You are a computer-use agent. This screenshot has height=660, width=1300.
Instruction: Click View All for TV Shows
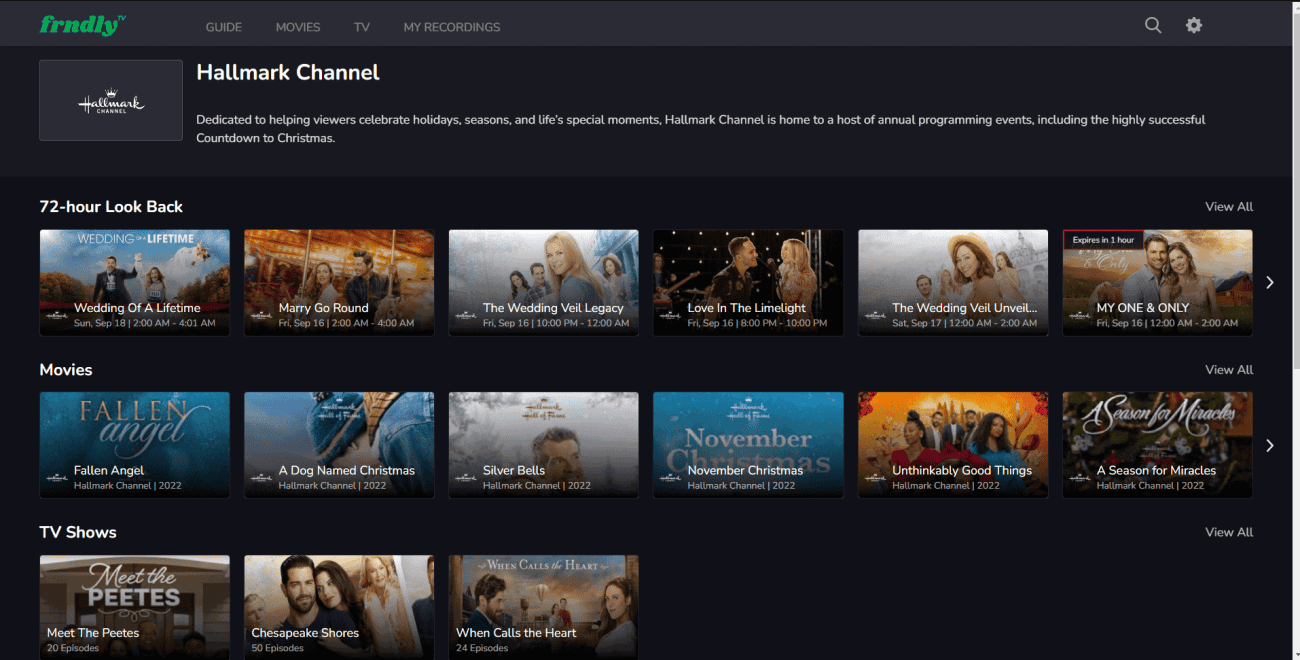point(1228,532)
